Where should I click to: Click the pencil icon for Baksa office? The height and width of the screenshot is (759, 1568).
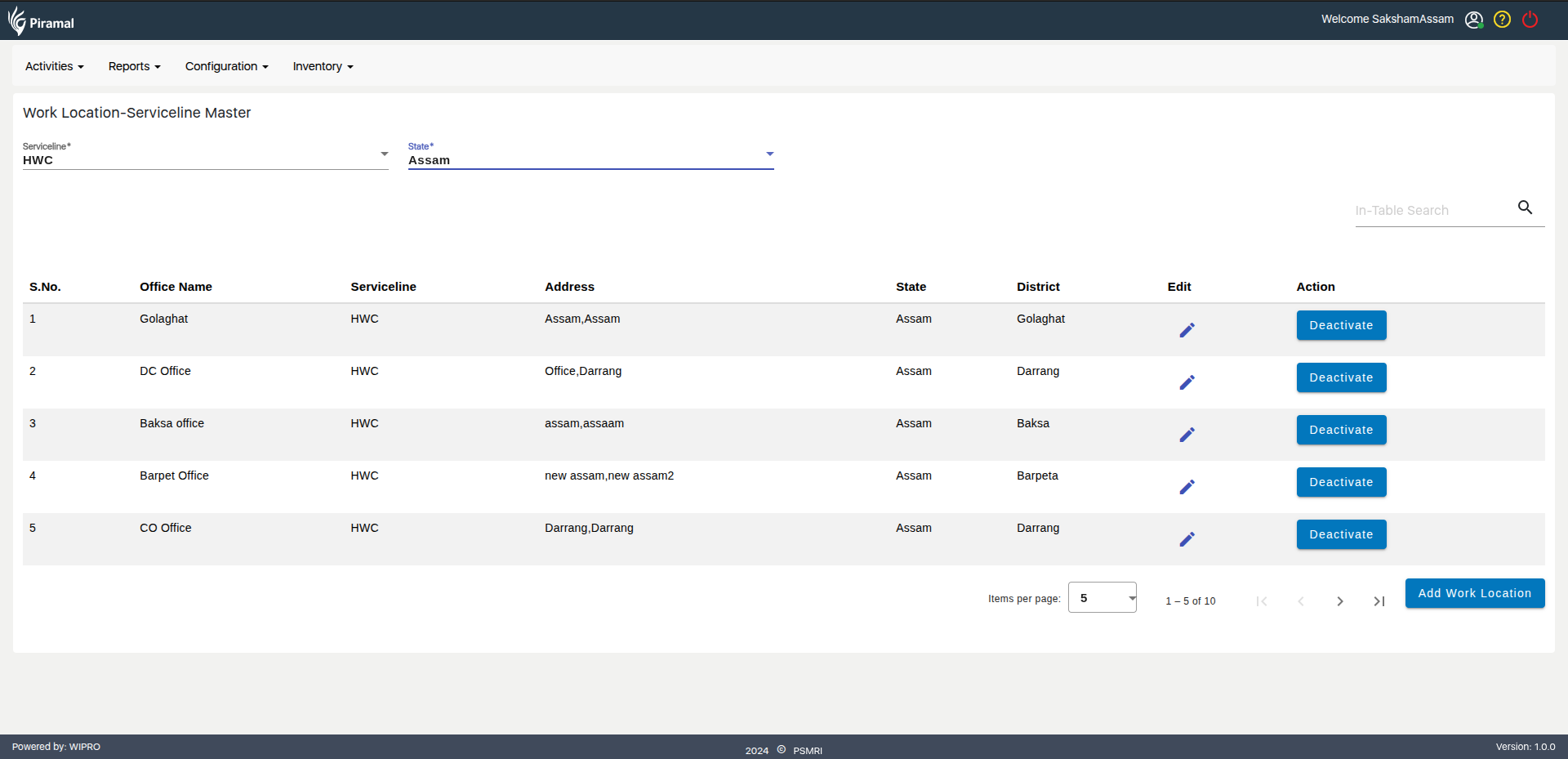(1187, 435)
